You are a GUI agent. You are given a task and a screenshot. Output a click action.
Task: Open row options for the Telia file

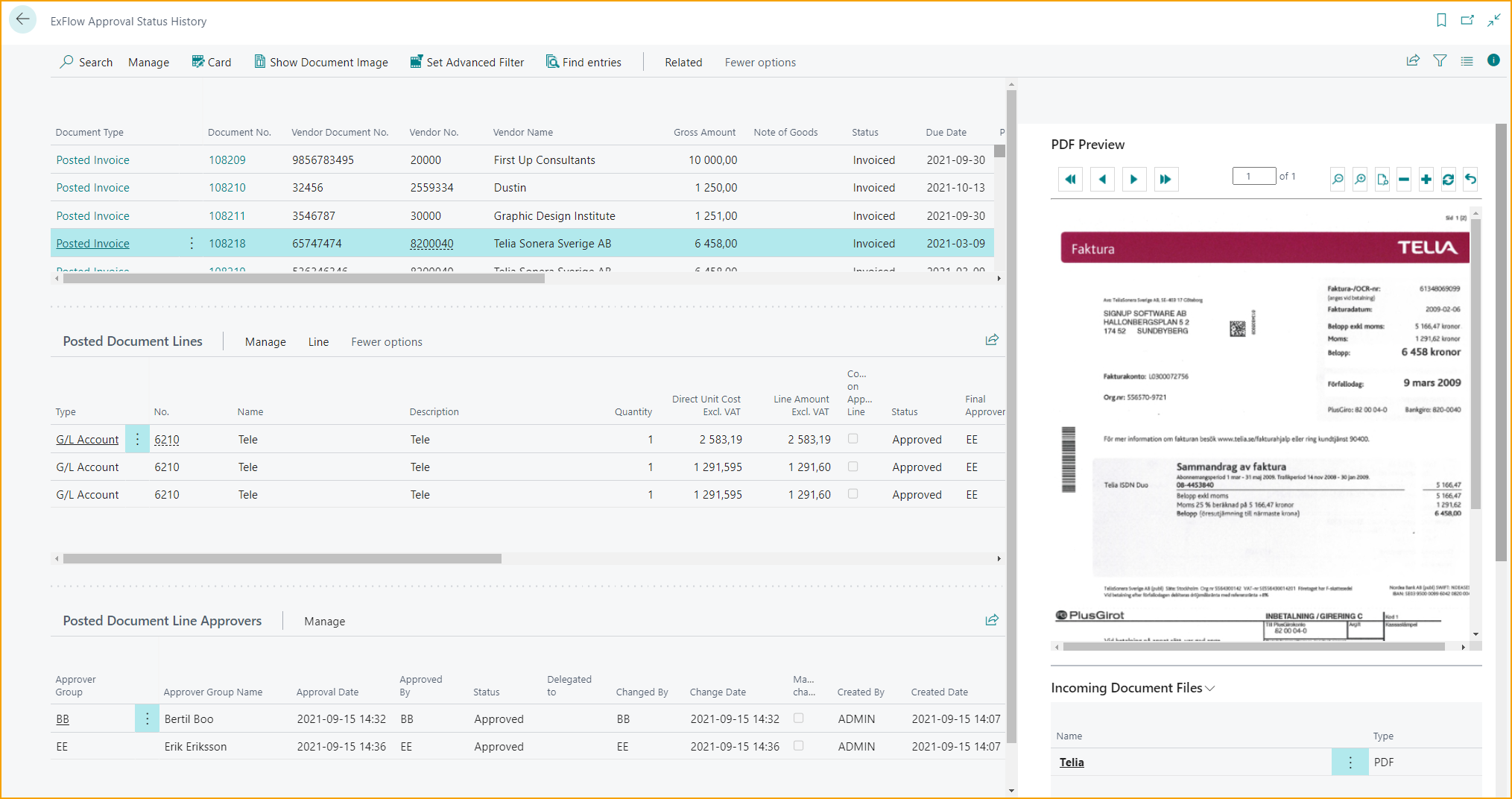(1350, 762)
